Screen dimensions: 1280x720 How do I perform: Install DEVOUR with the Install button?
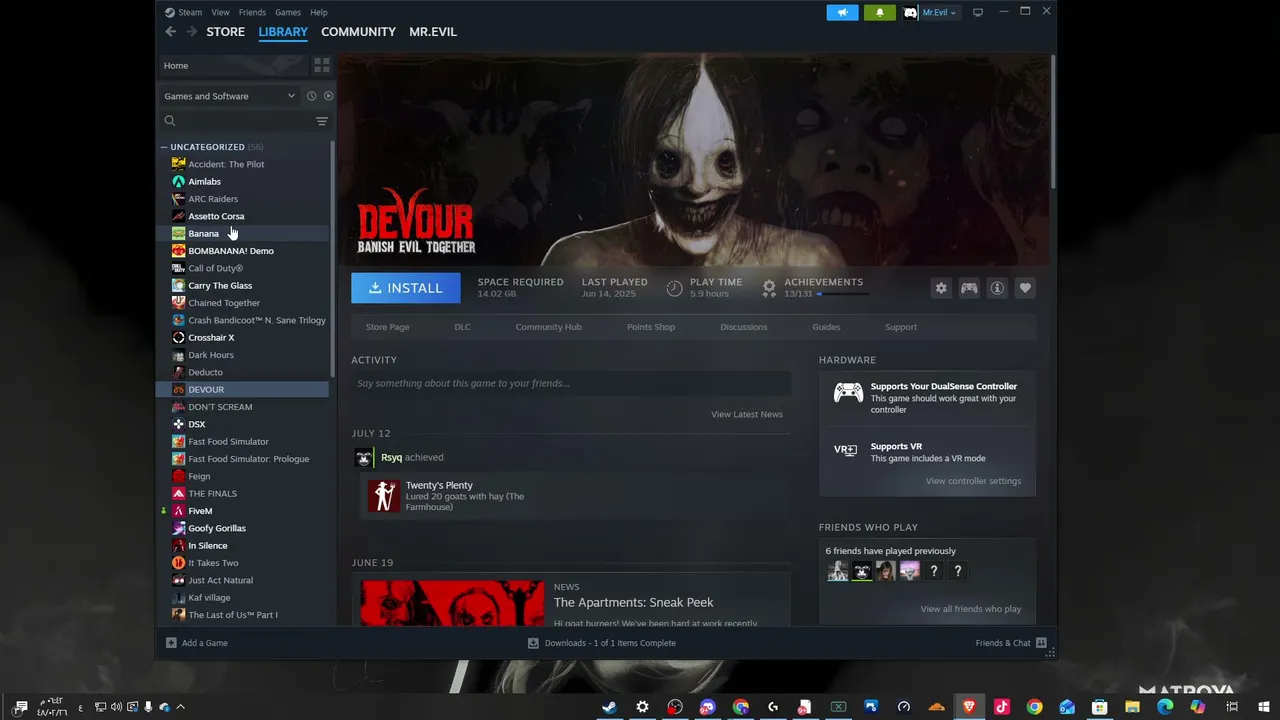[x=406, y=288]
